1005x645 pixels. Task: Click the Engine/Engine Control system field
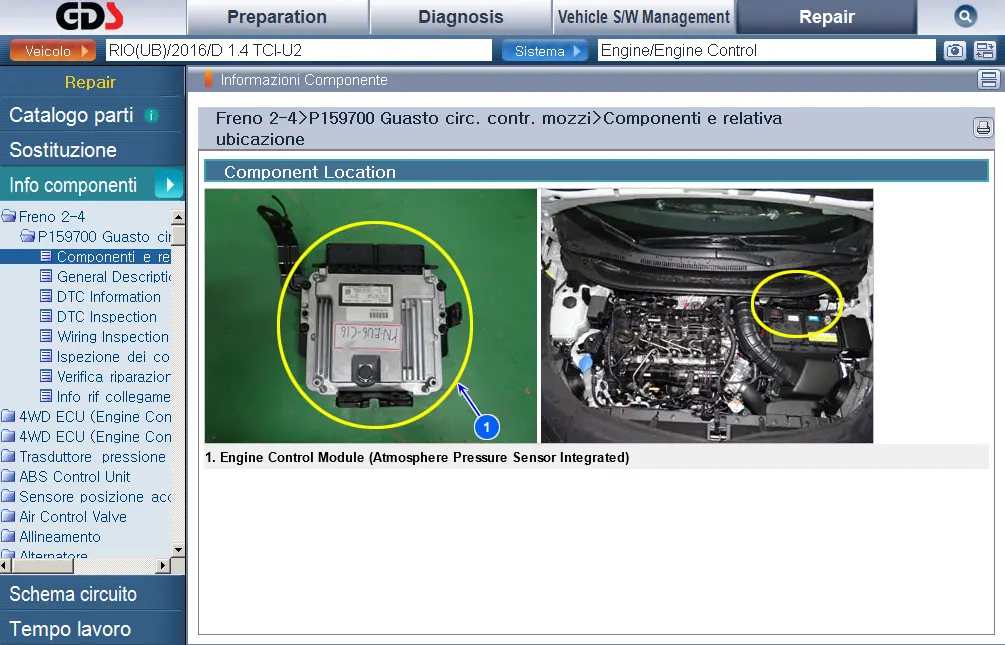(767, 51)
